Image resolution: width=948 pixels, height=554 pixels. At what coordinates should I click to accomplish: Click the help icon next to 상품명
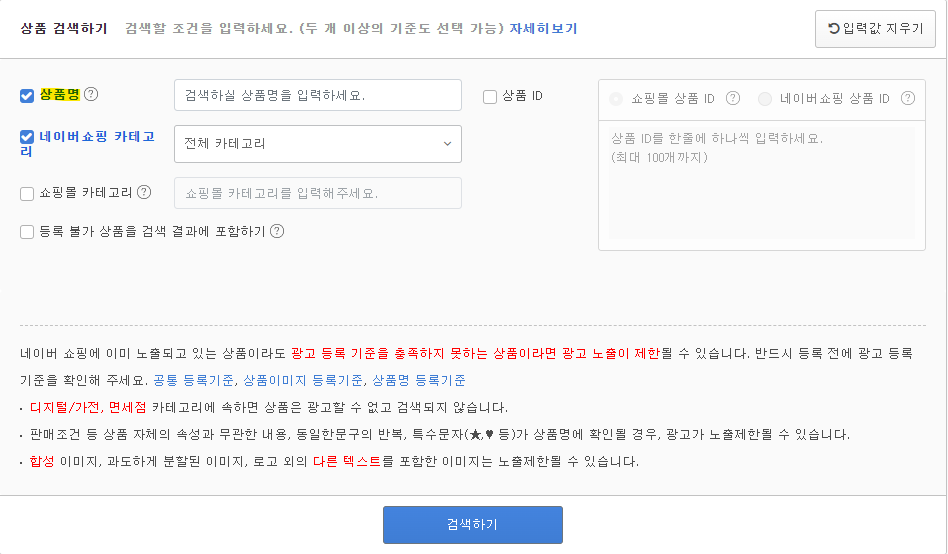point(91,94)
